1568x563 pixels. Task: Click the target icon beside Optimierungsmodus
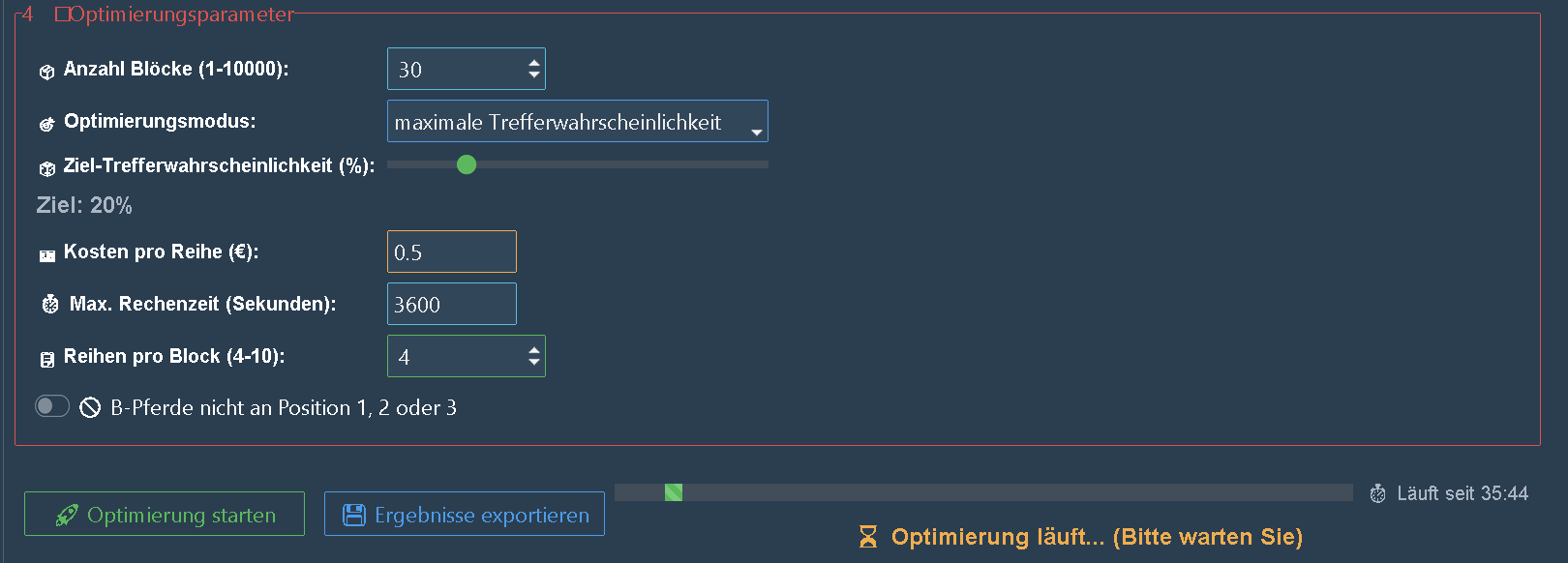pos(46,124)
